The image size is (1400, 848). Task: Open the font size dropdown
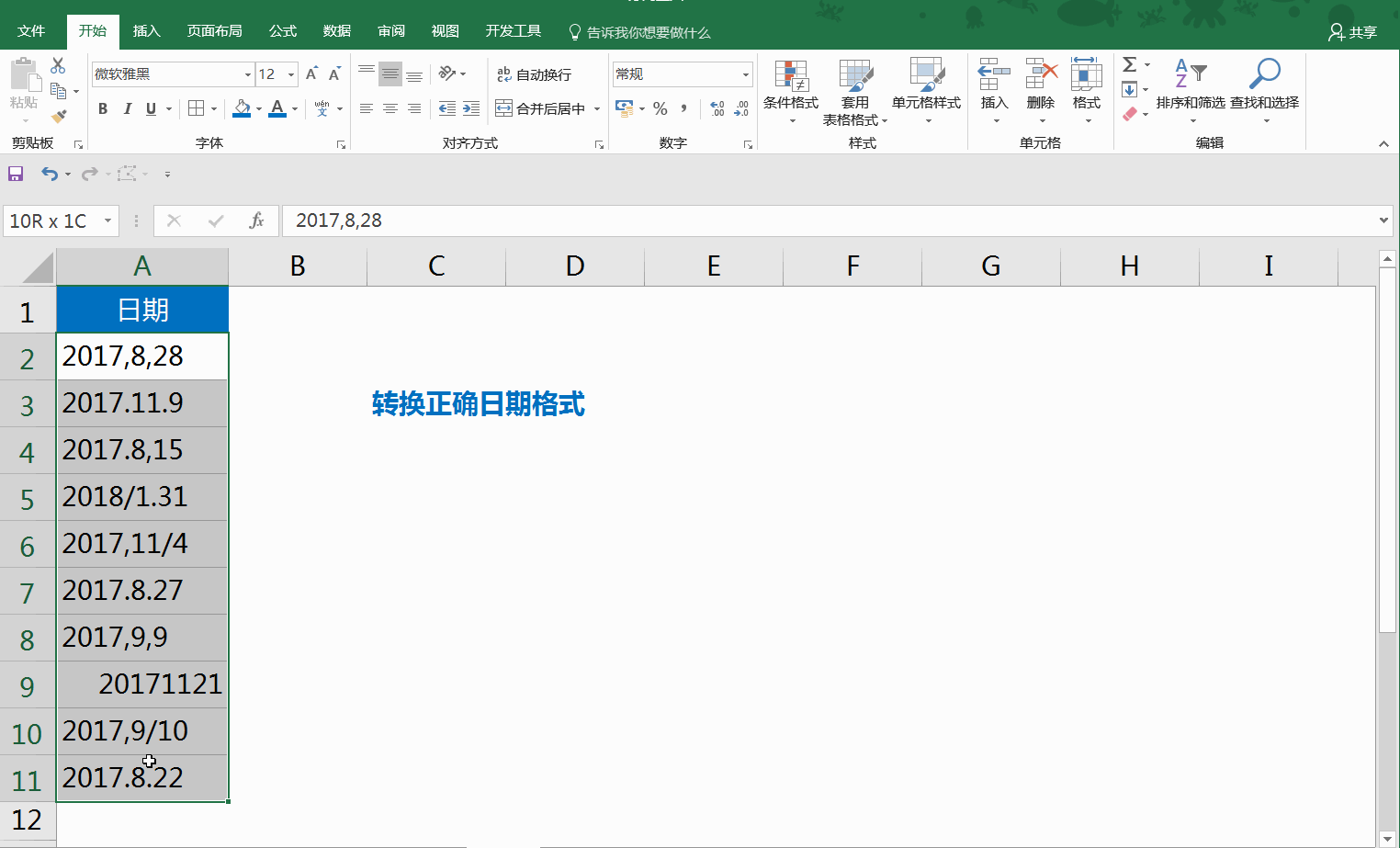(x=290, y=73)
